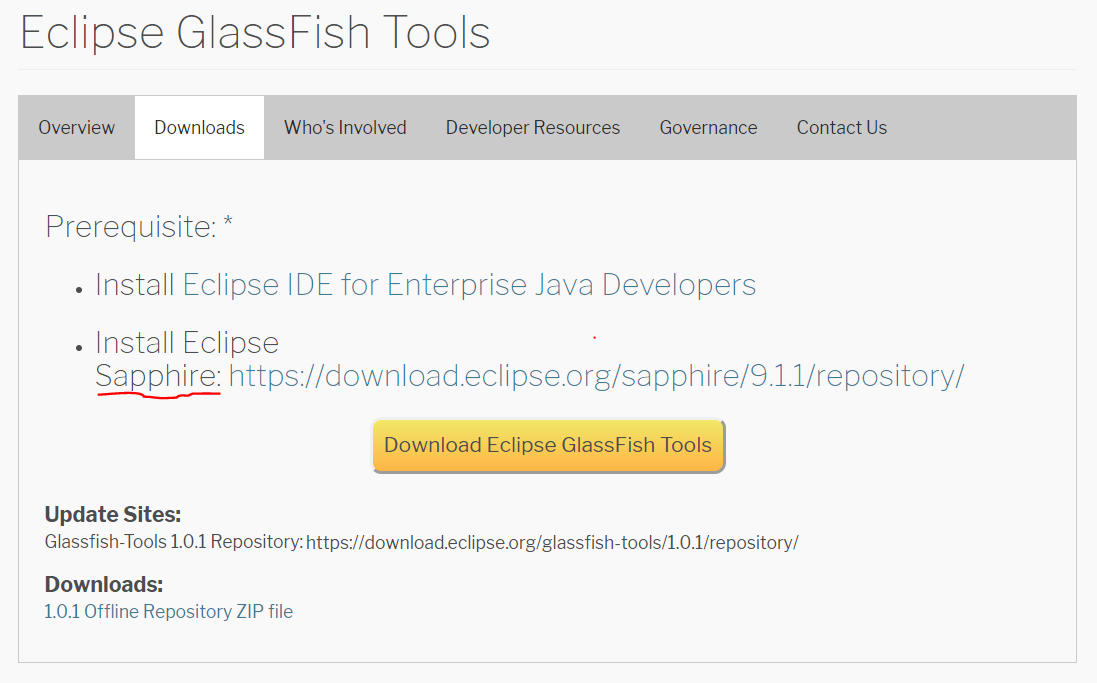The width and height of the screenshot is (1097, 683).
Task: Click Download Eclipse GlassFish Tools button
Action: 548,445
